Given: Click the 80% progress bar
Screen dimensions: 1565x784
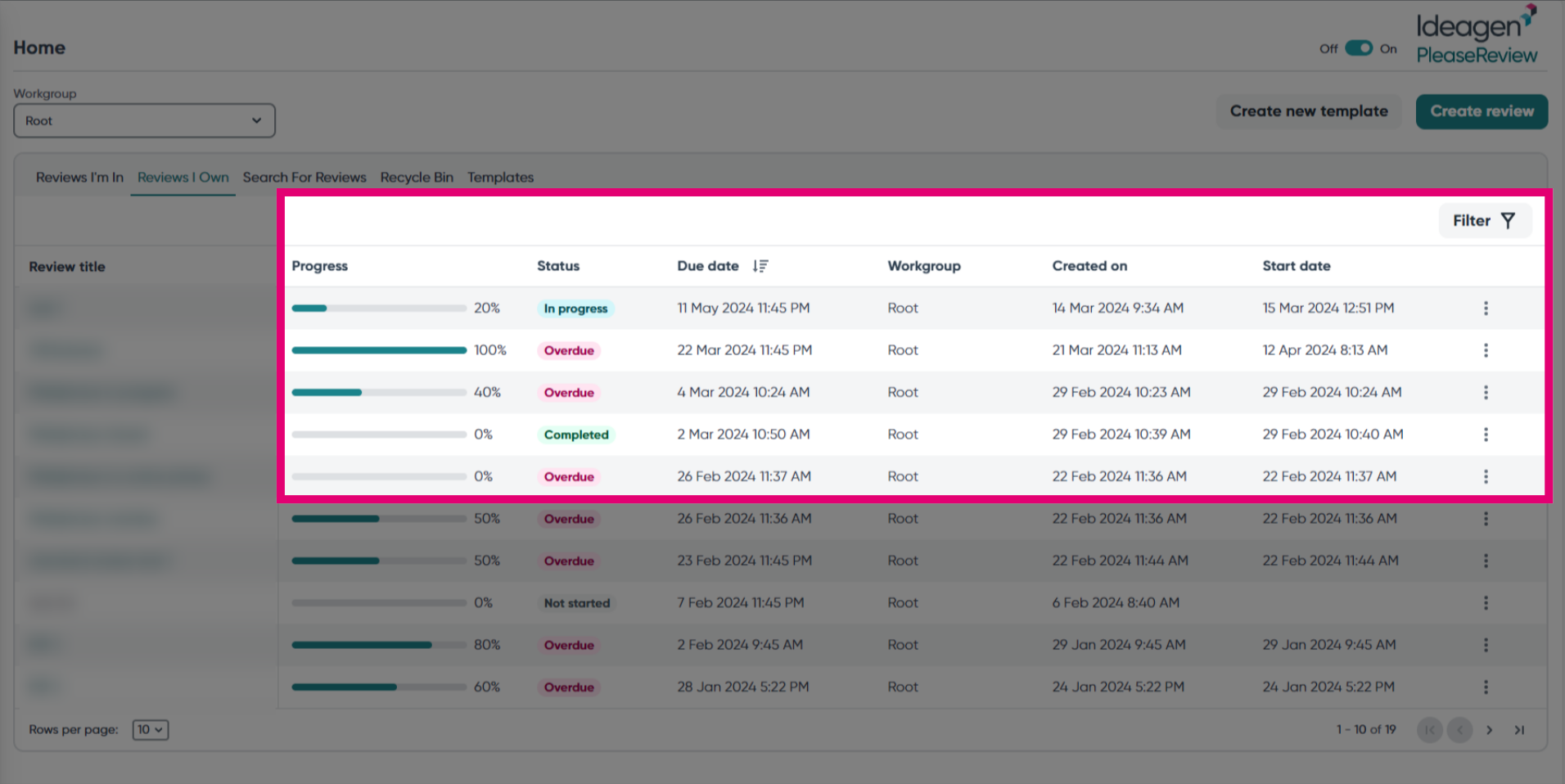Looking at the screenshot, I should 379,645.
